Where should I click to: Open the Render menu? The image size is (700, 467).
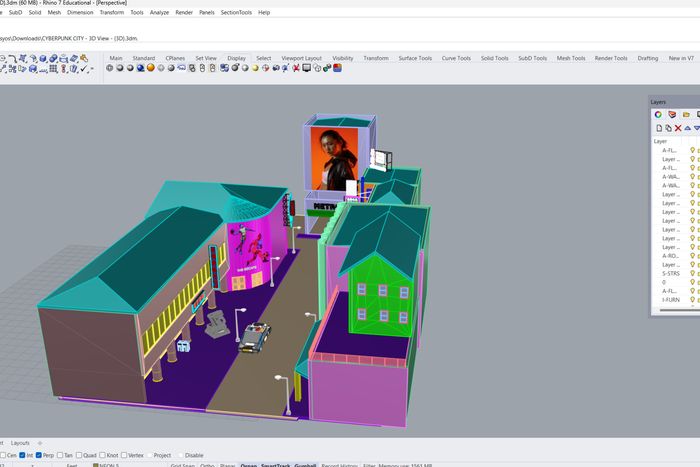coord(183,13)
